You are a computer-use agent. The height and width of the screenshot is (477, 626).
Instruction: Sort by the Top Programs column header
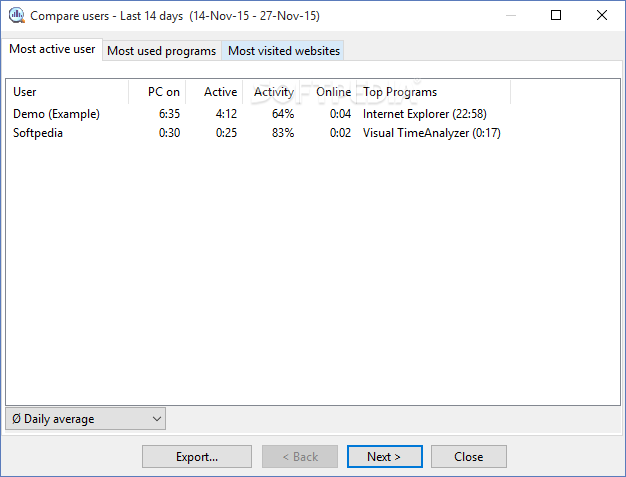tap(434, 92)
